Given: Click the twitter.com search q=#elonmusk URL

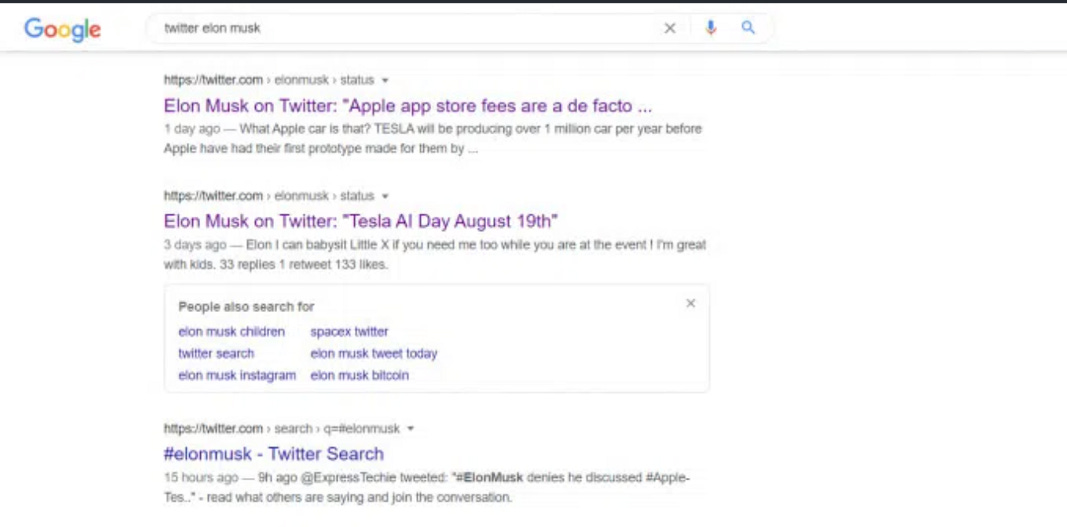Looking at the screenshot, I should (282, 429).
